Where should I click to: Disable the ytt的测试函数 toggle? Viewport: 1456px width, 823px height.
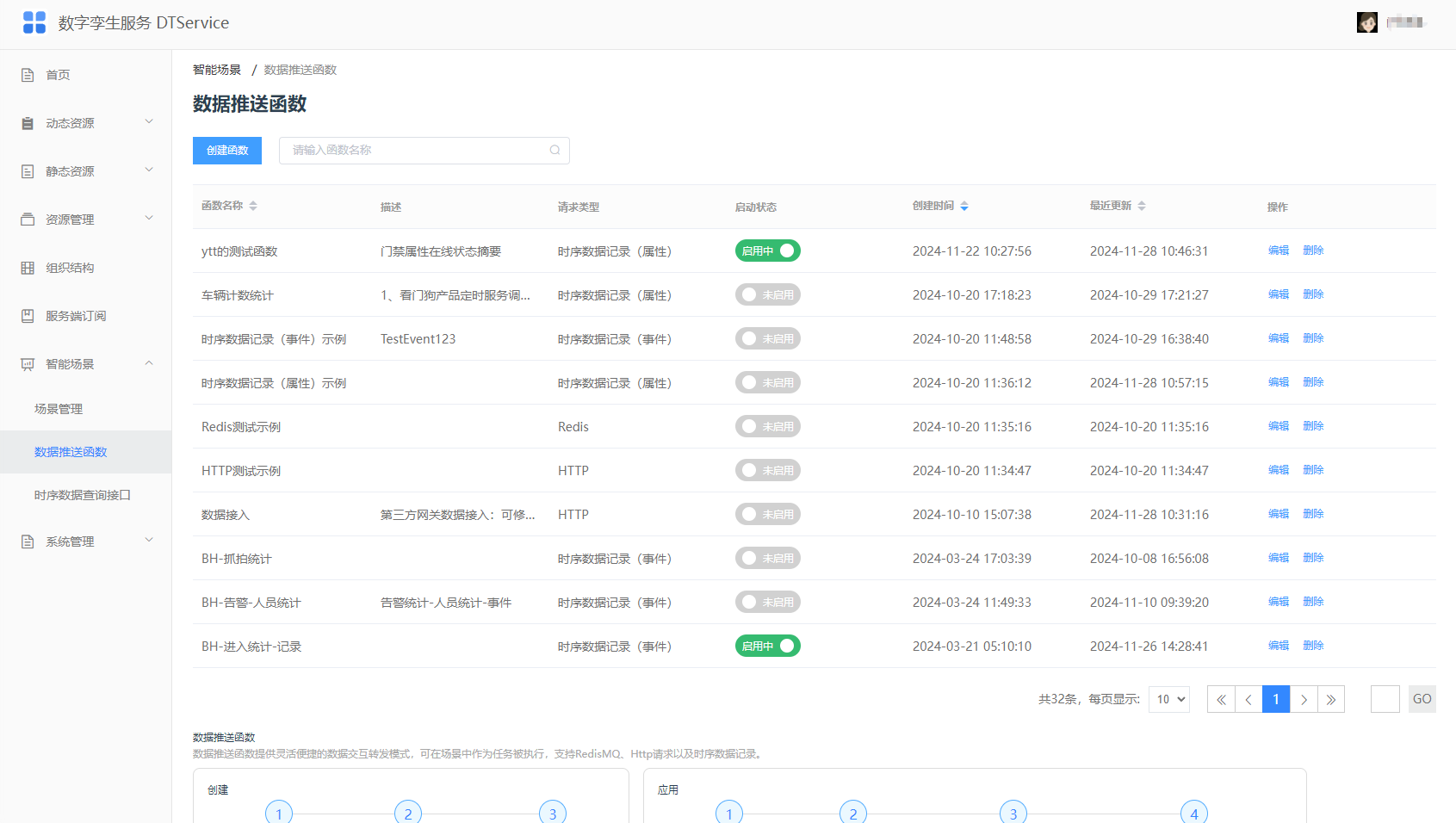point(768,251)
